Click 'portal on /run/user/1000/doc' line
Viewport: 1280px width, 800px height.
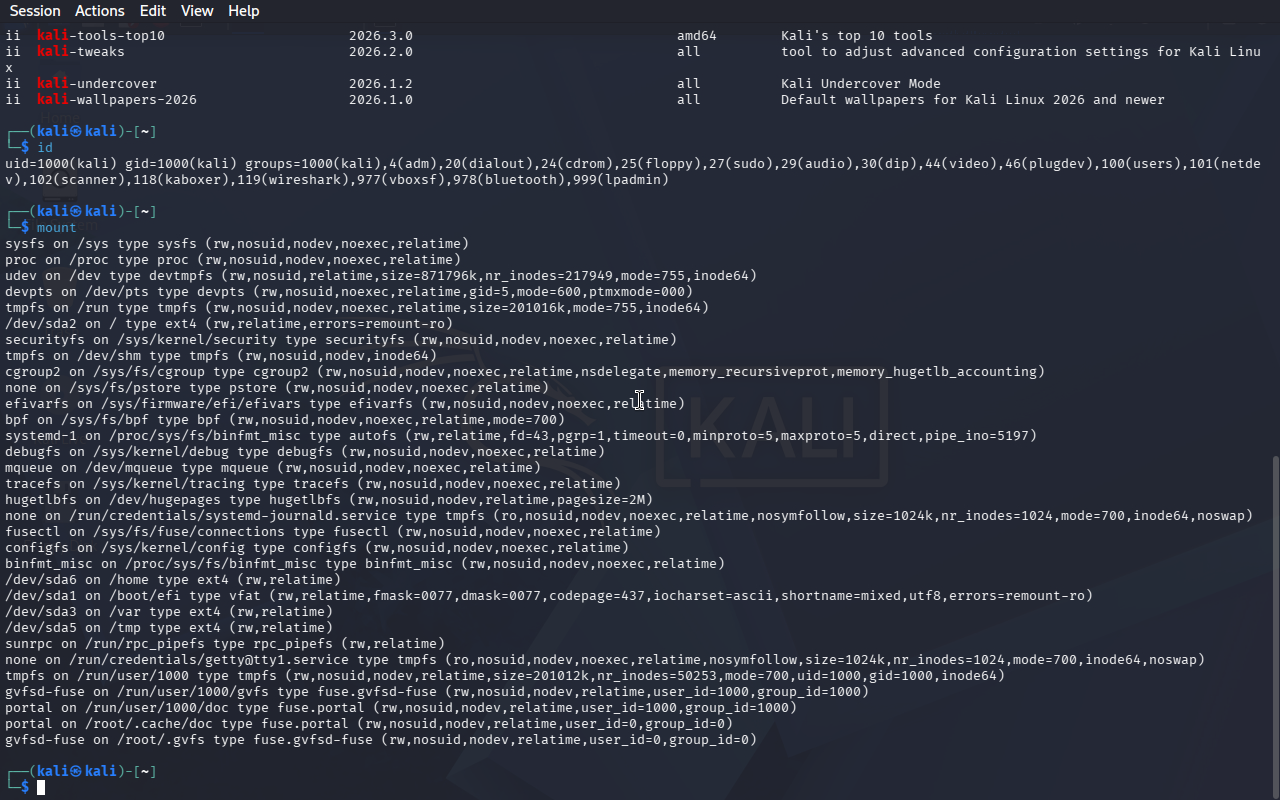[401, 708]
